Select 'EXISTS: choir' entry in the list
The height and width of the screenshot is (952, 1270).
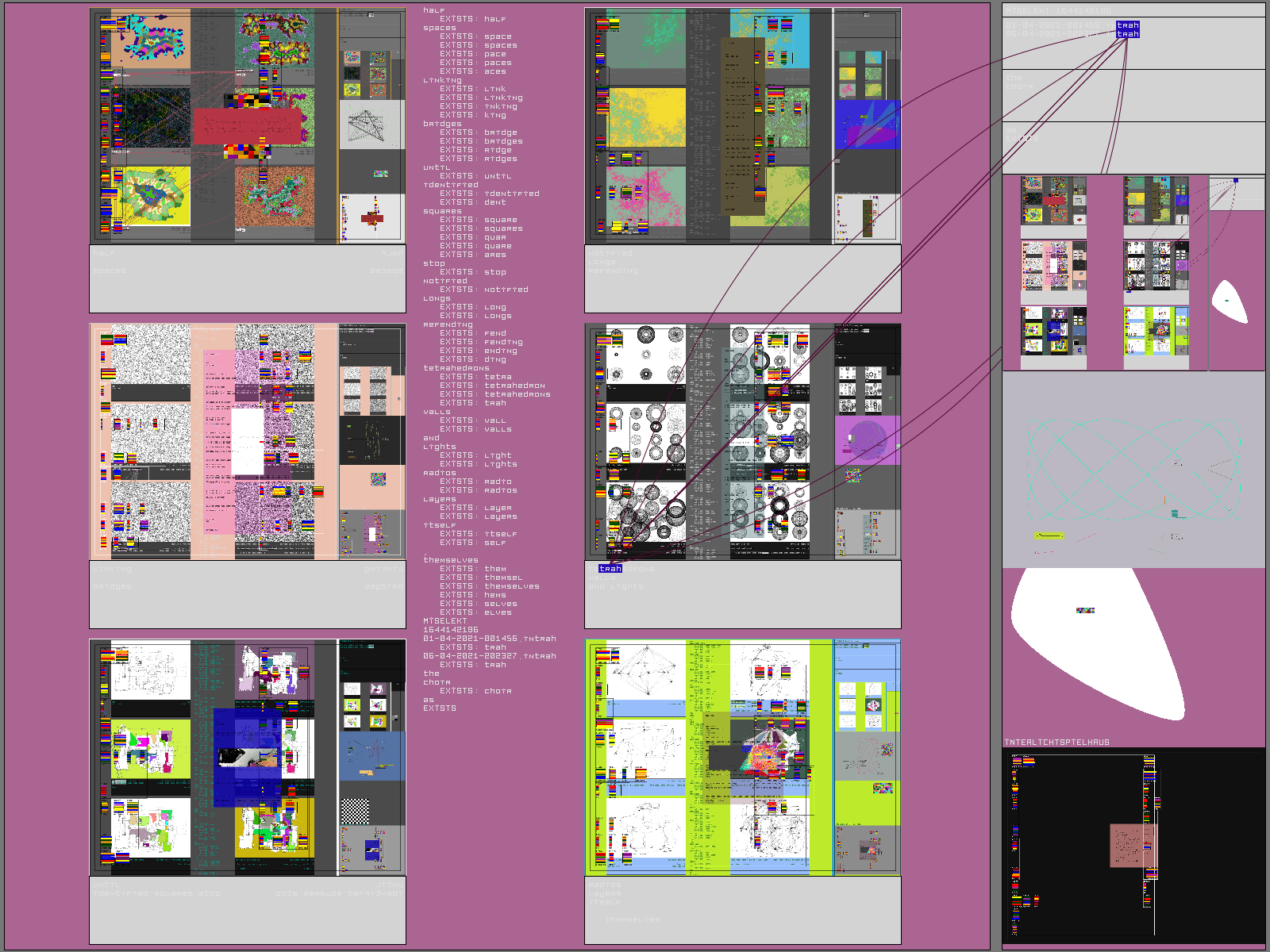(x=475, y=691)
